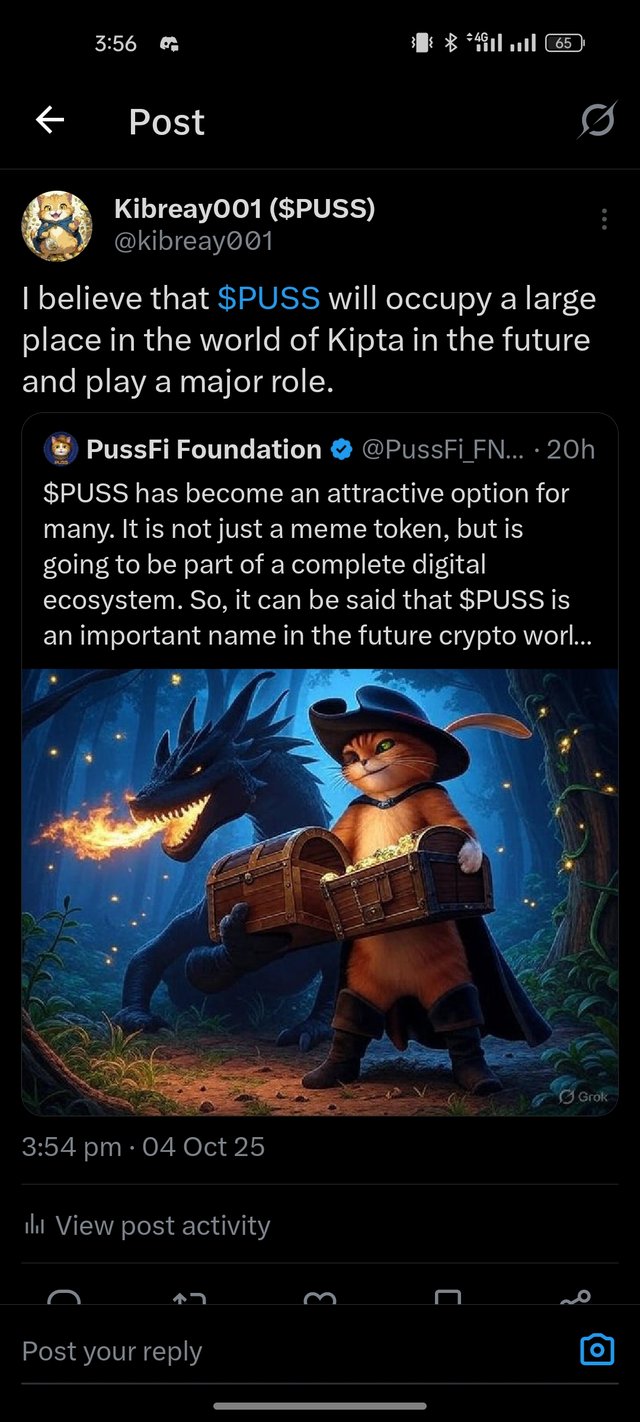Open the Kibreay001 ($PUSS) display name
This screenshot has height=1422, width=640.
tap(244, 209)
